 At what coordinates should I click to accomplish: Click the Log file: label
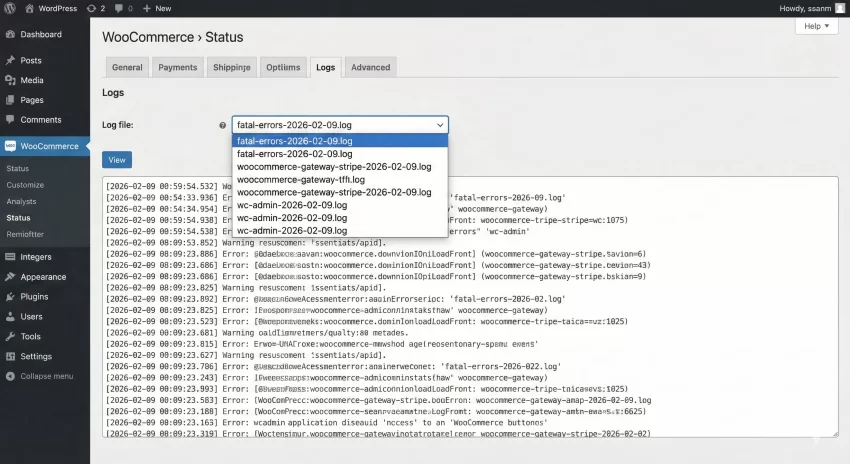pyautogui.click(x=118, y=125)
